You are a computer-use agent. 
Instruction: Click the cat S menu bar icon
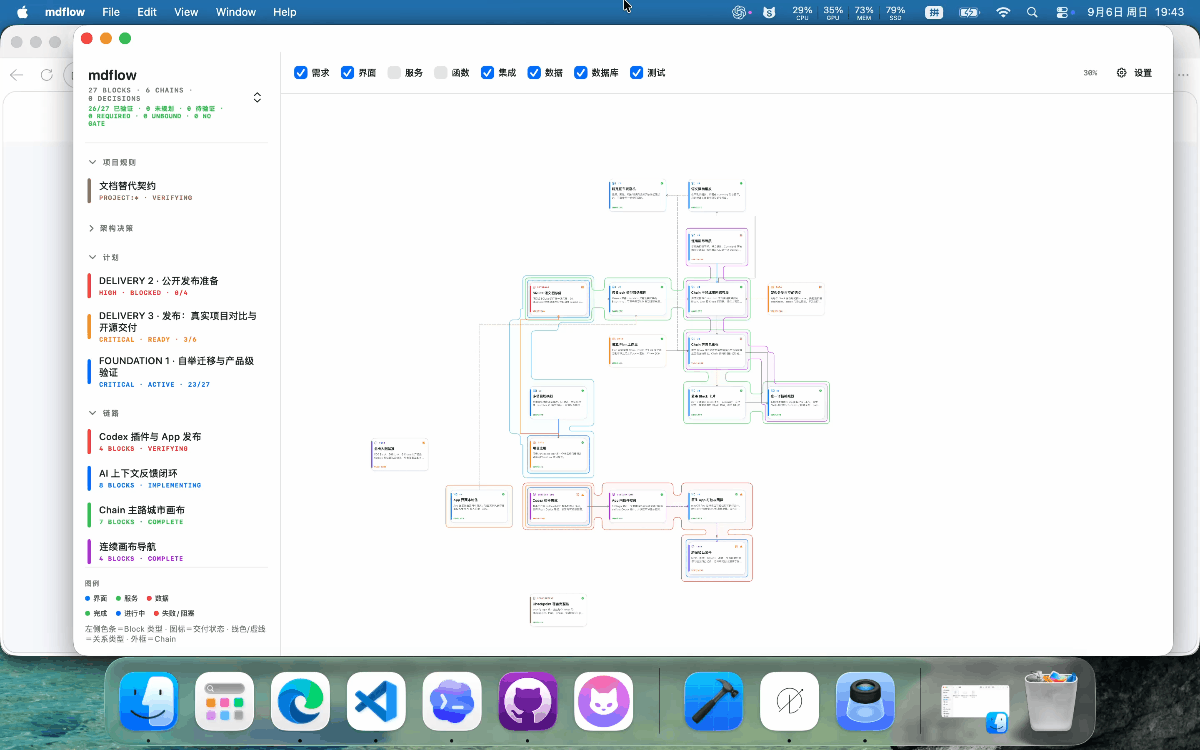[x=769, y=12]
